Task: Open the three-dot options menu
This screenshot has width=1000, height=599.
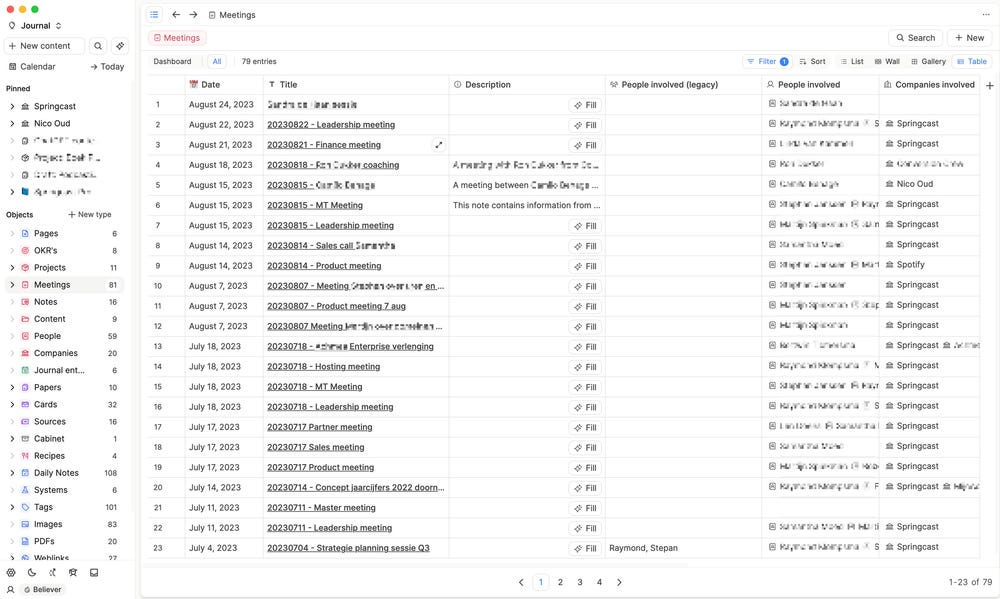Action: pyautogui.click(x=986, y=15)
